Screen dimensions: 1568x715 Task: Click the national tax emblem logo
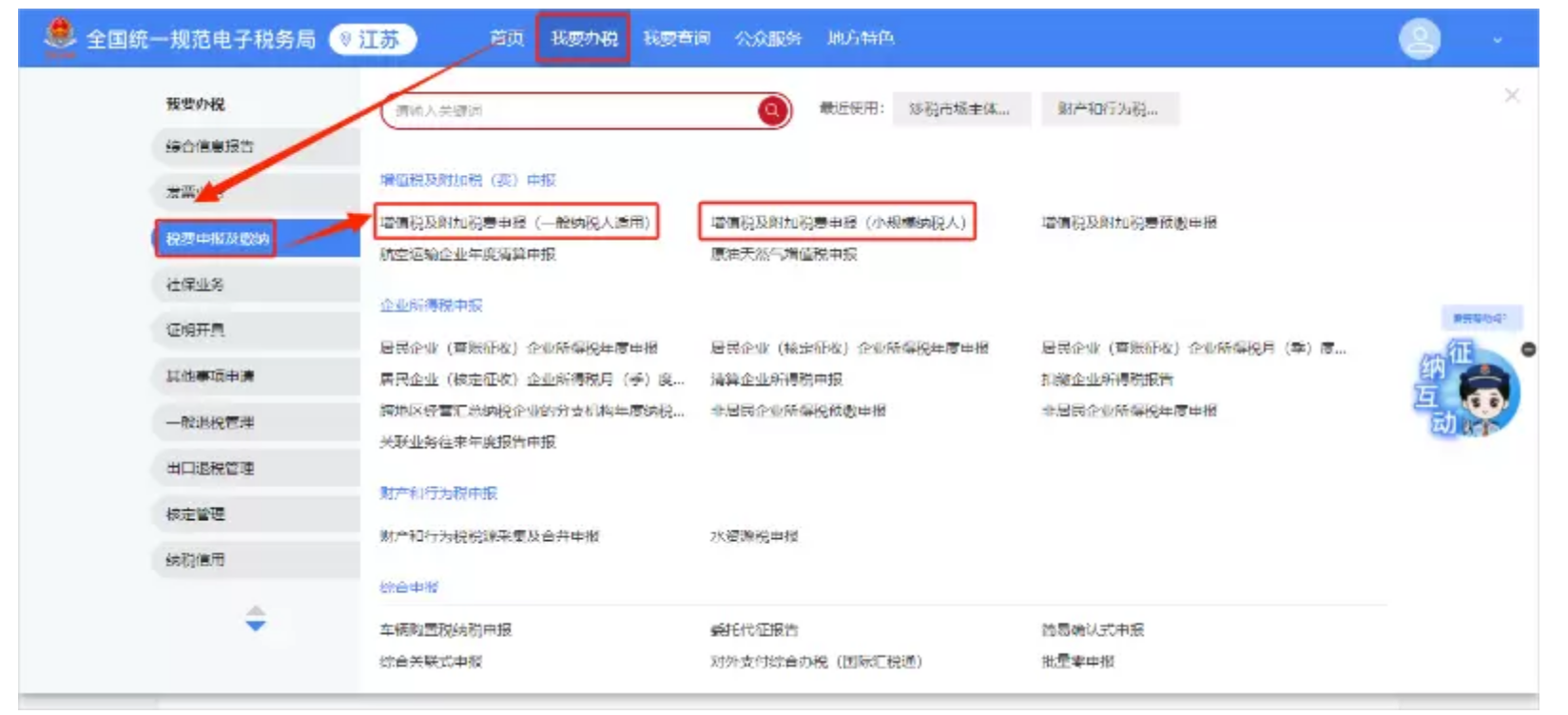[x=61, y=38]
